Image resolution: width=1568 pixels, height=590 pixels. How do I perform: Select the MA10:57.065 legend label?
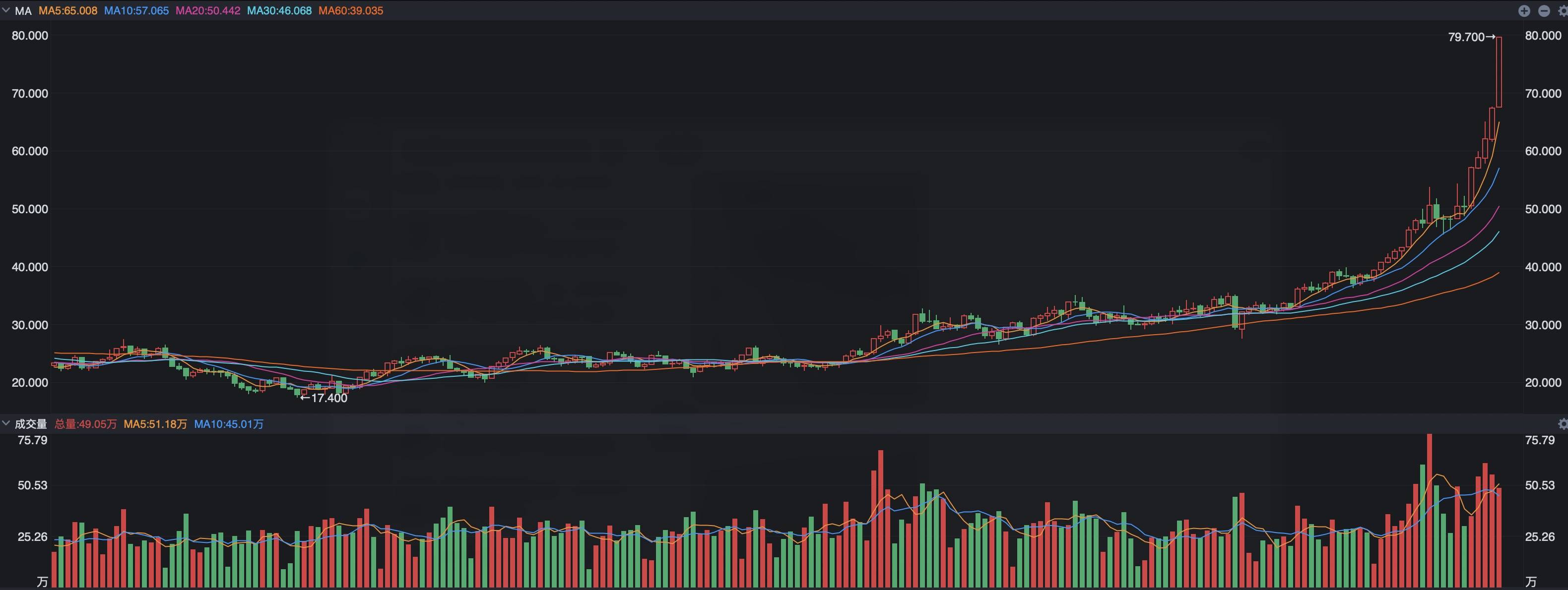click(136, 11)
